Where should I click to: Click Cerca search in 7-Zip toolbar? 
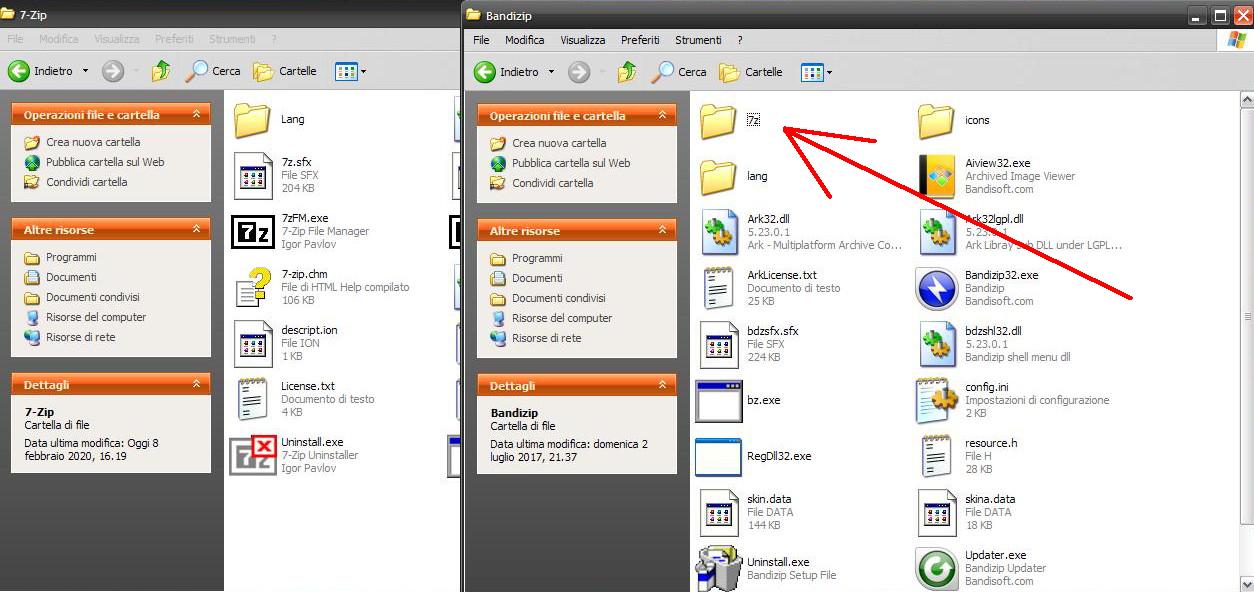pos(213,71)
